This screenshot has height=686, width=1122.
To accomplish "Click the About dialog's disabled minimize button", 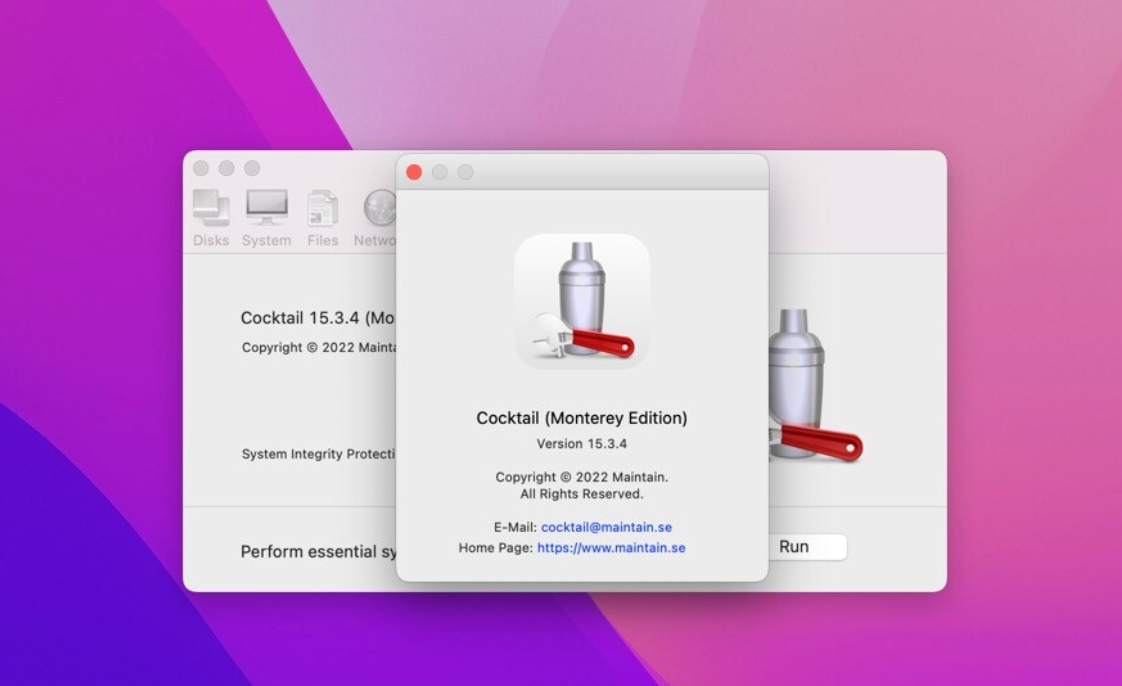I will coord(440,172).
